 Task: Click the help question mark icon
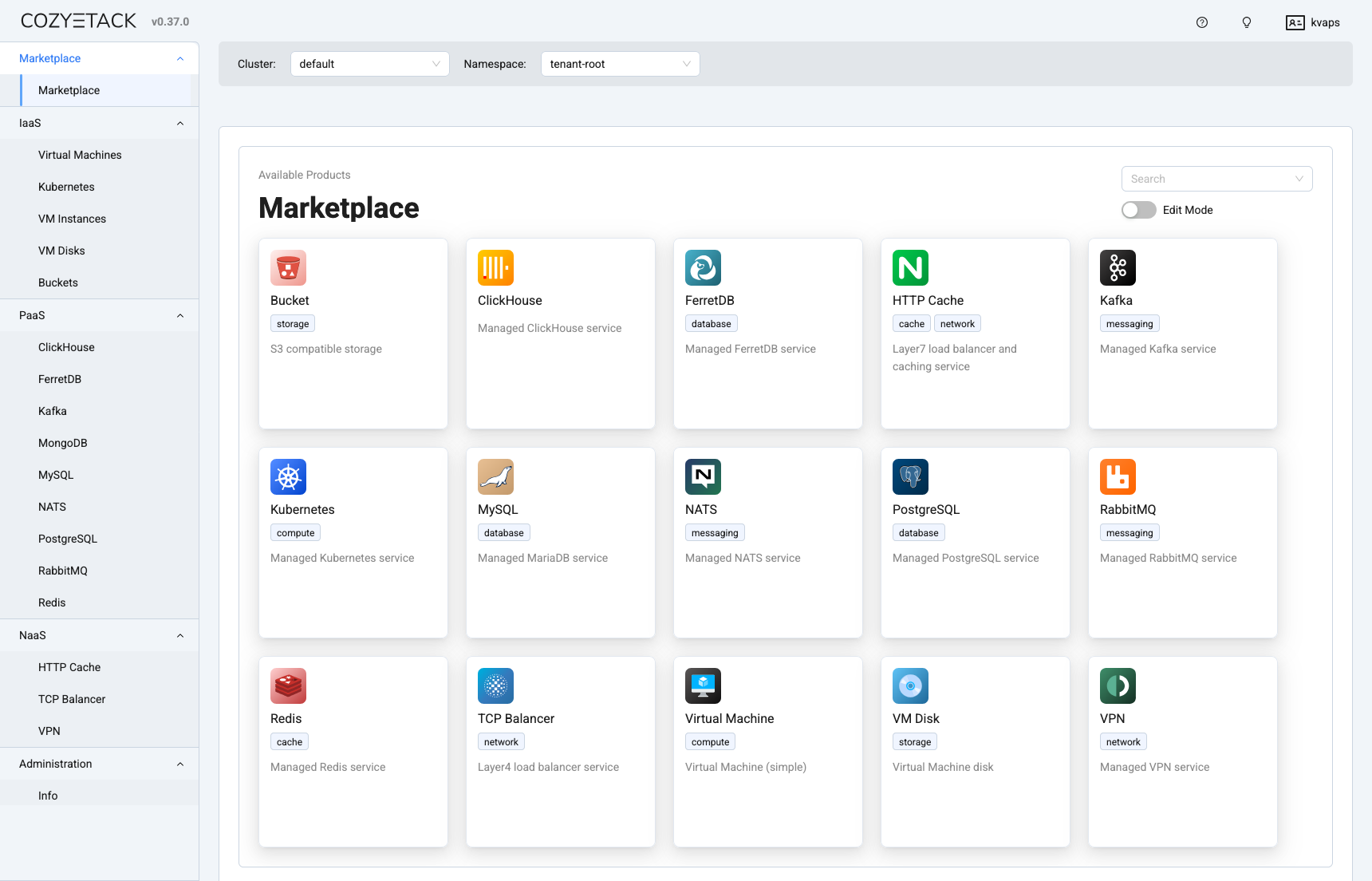(x=1202, y=22)
